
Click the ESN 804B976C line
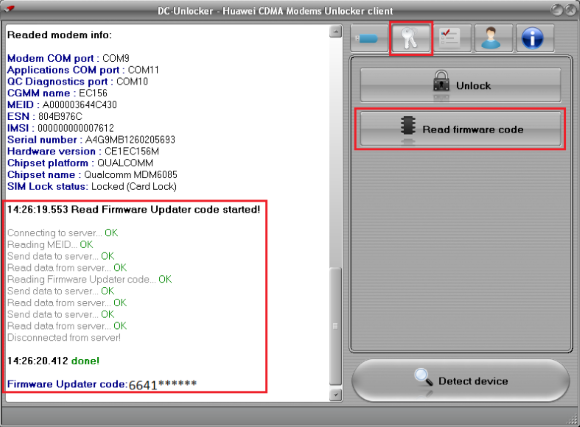pos(45,116)
